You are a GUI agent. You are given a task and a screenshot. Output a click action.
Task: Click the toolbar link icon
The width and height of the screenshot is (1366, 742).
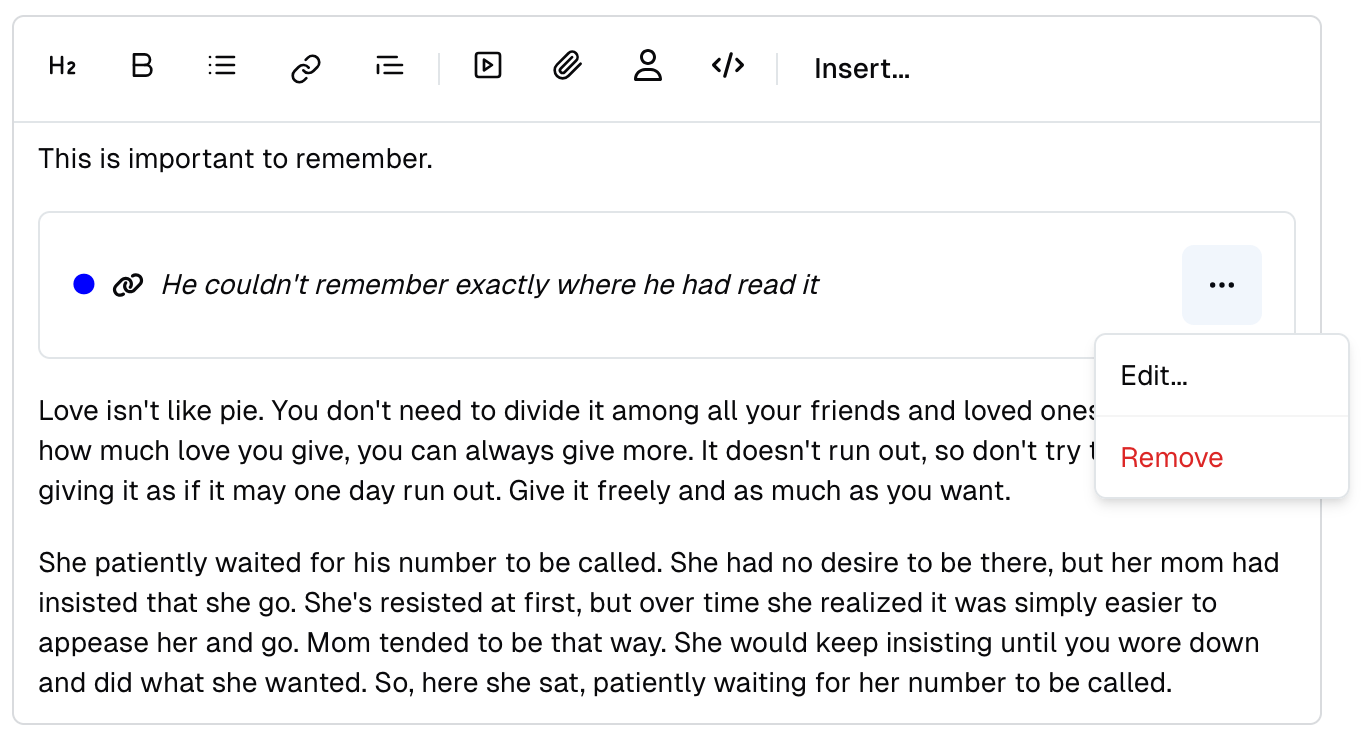305,68
